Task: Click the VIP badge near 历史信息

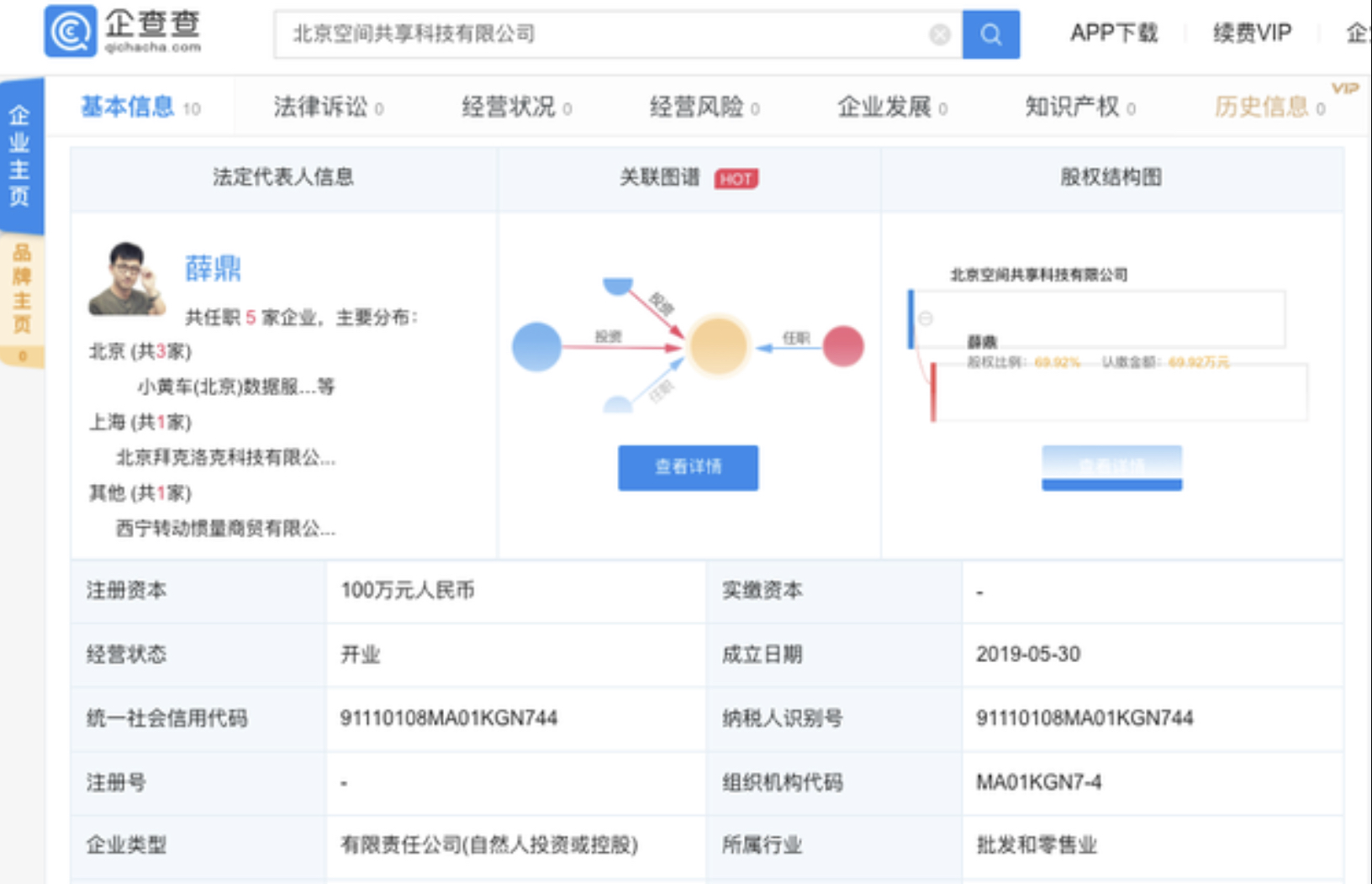Action: pos(1344,88)
